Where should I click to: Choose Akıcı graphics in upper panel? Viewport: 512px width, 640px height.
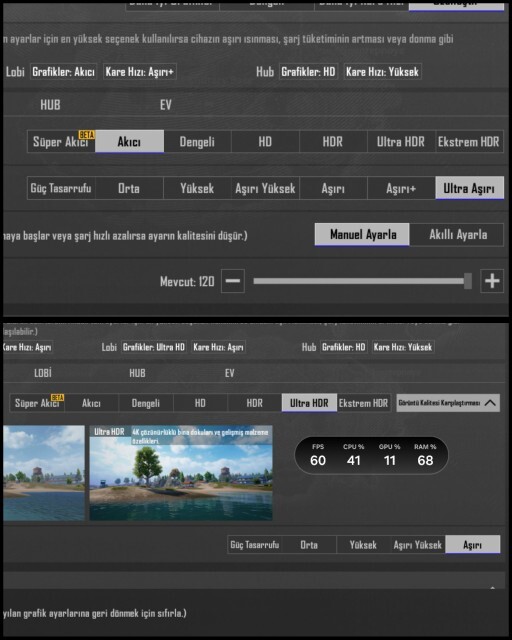129,142
